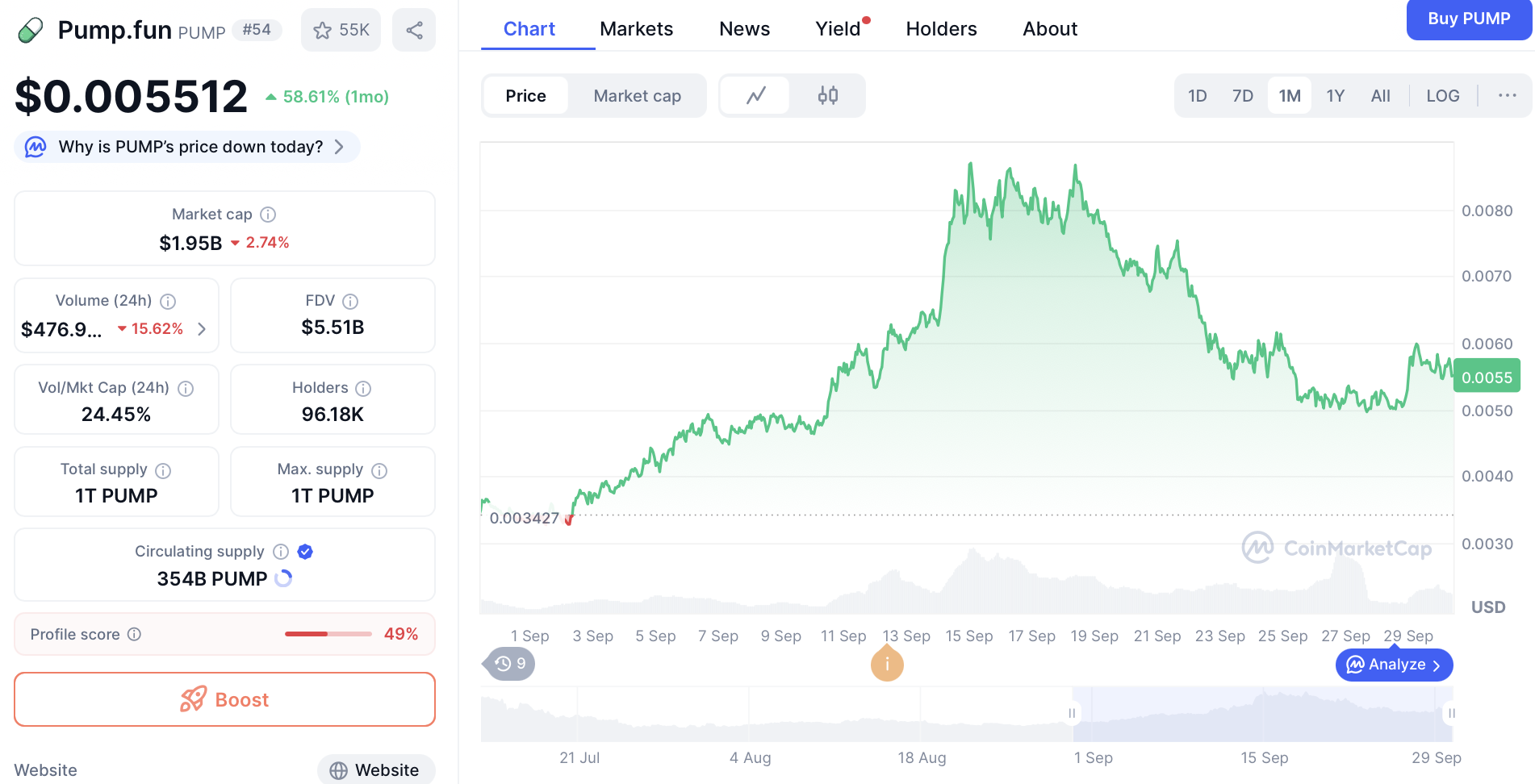Viewport: 1535px width, 784px height.
Task: Set chart range to All
Action: click(x=1380, y=96)
